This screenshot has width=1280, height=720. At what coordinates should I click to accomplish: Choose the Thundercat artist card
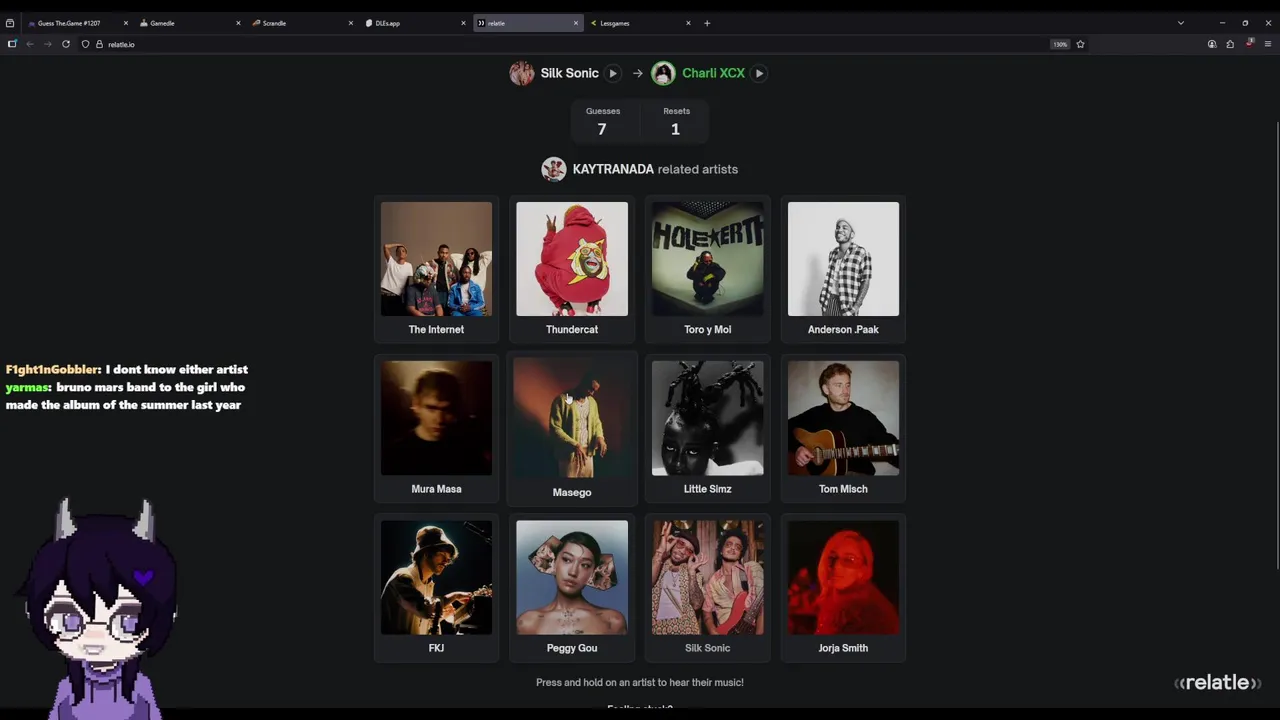[x=572, y=269]
